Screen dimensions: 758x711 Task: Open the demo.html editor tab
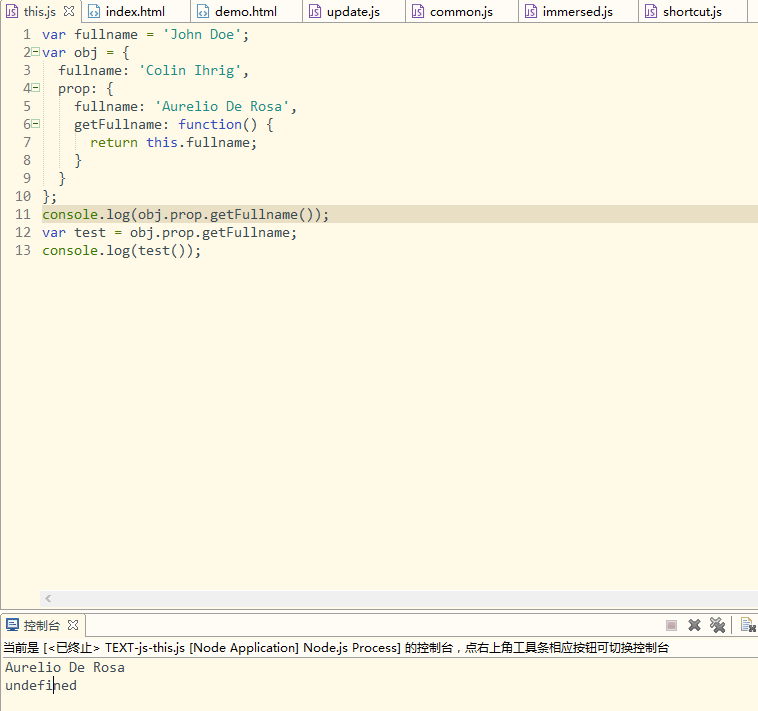coord(246,12)
